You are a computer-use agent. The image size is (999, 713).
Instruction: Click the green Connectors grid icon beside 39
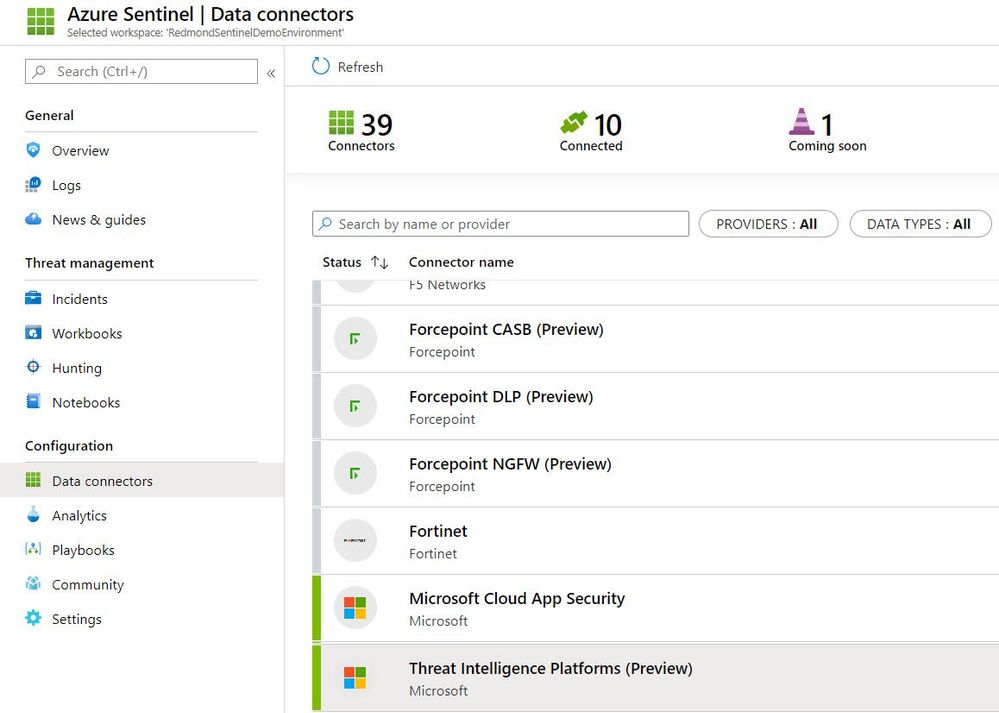point(341,122)
